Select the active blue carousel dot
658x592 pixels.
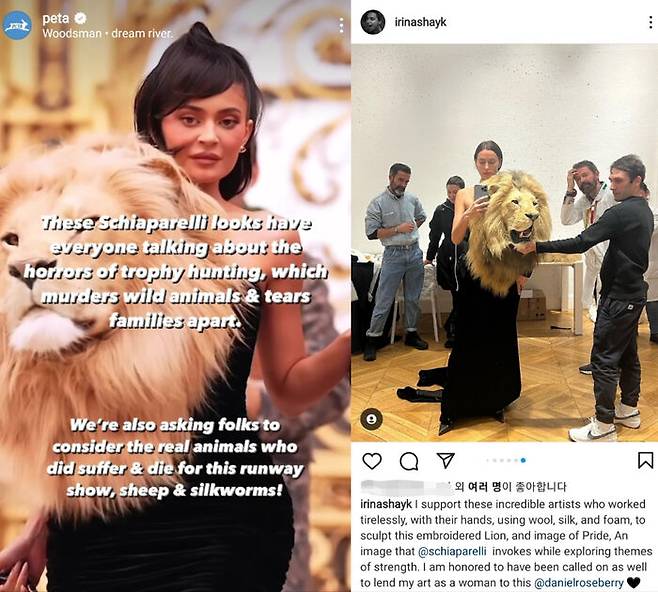point(523,460)
